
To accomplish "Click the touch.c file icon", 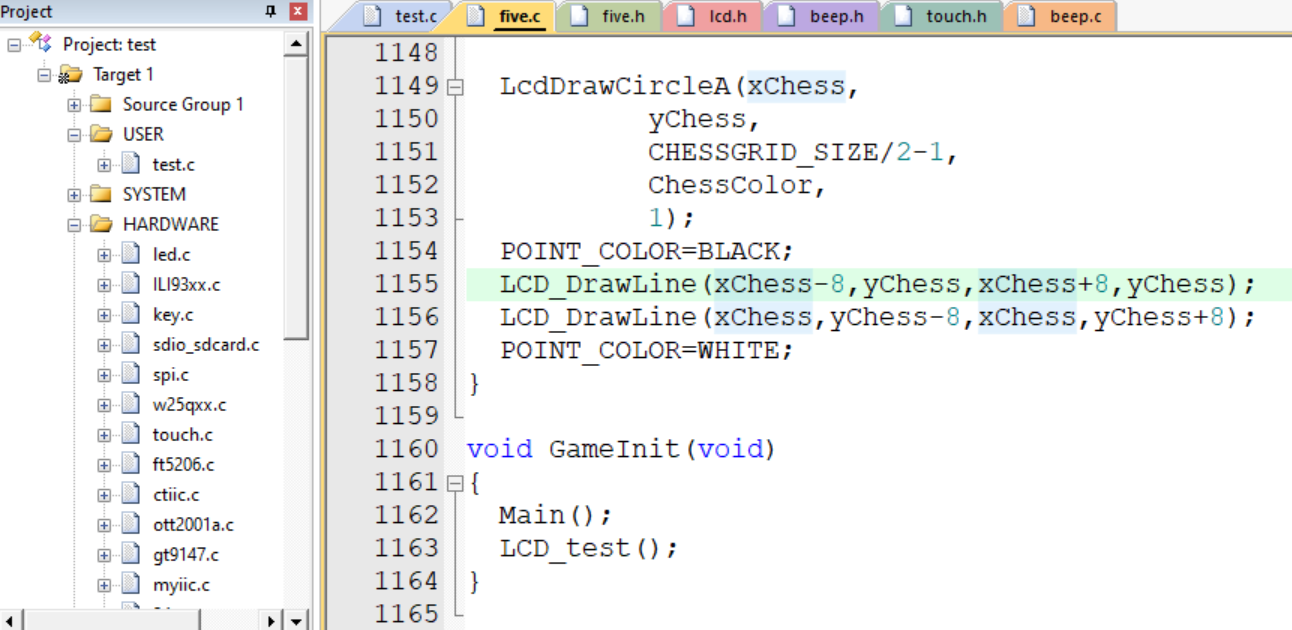I will [131, 434].
